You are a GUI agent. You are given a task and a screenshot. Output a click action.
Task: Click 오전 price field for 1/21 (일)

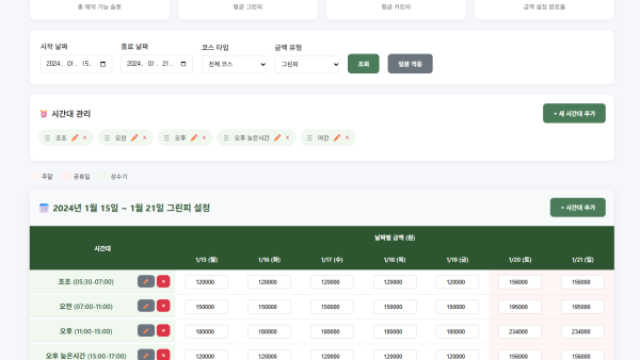582,307
